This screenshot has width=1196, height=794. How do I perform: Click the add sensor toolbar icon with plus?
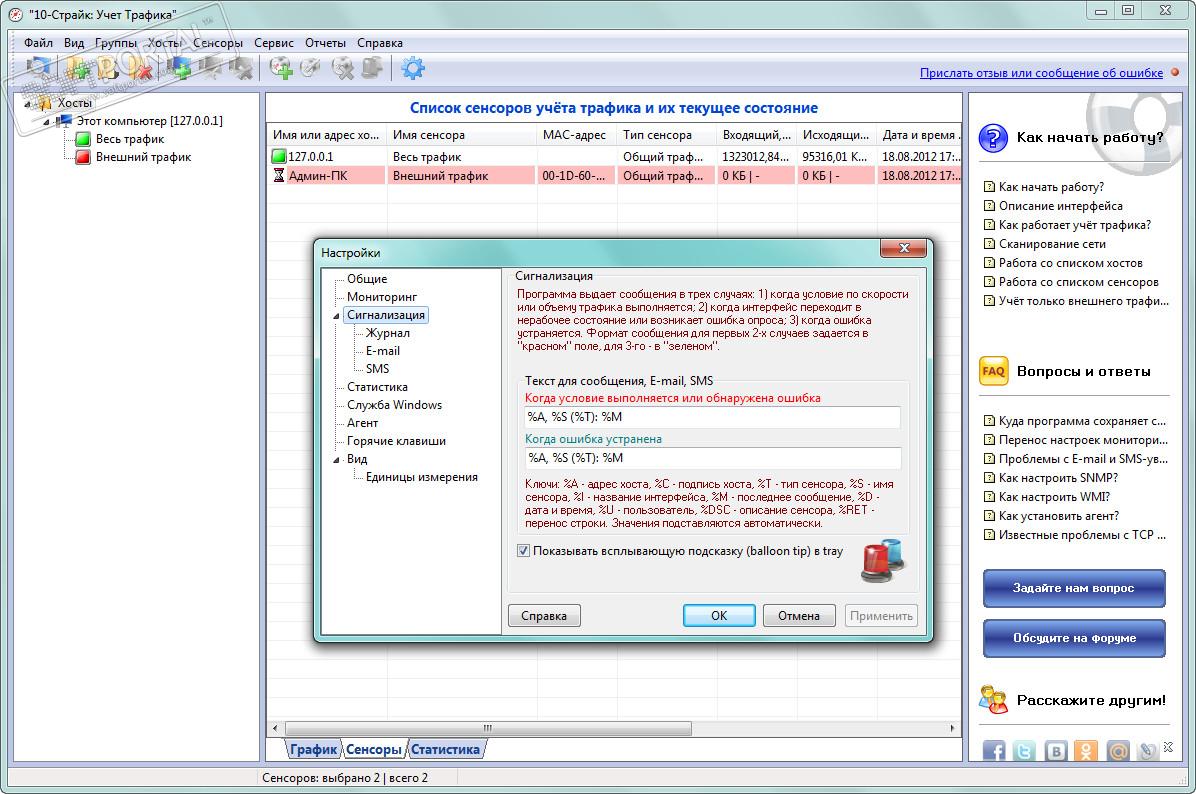(281, 69)
